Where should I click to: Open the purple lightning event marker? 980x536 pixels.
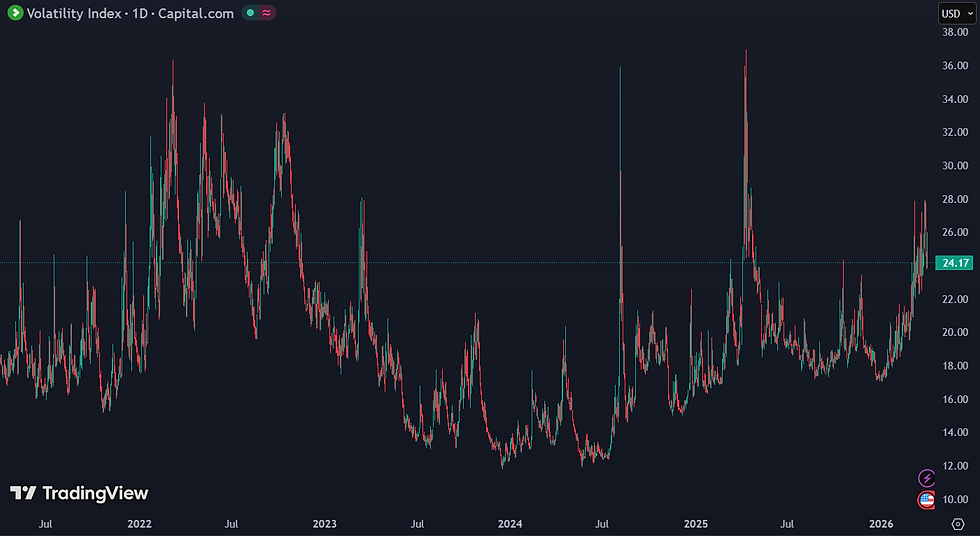[x=926, y=479]
